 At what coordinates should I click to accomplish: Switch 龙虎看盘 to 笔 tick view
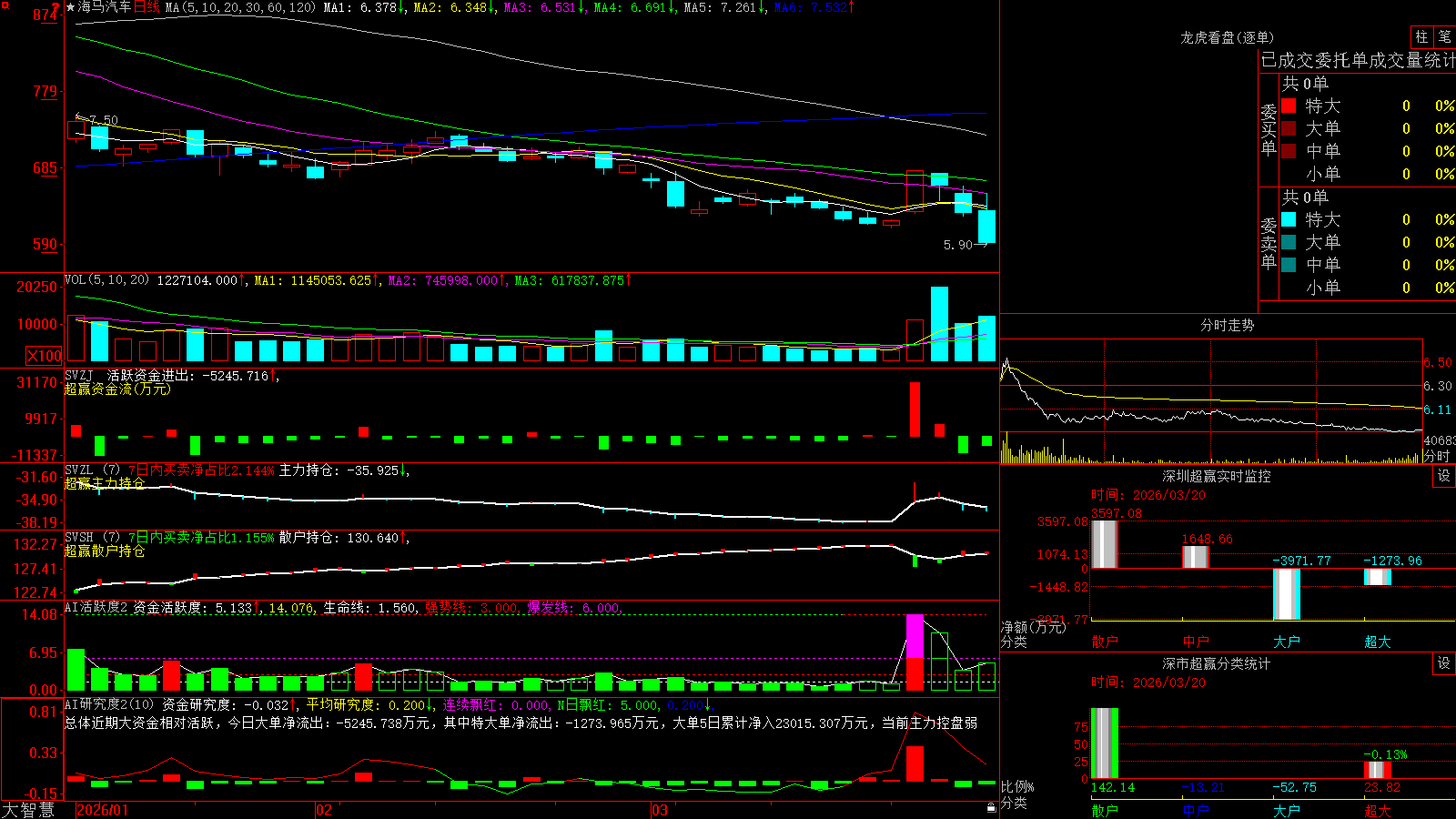pyautogui.click(x=1444, y=36)
